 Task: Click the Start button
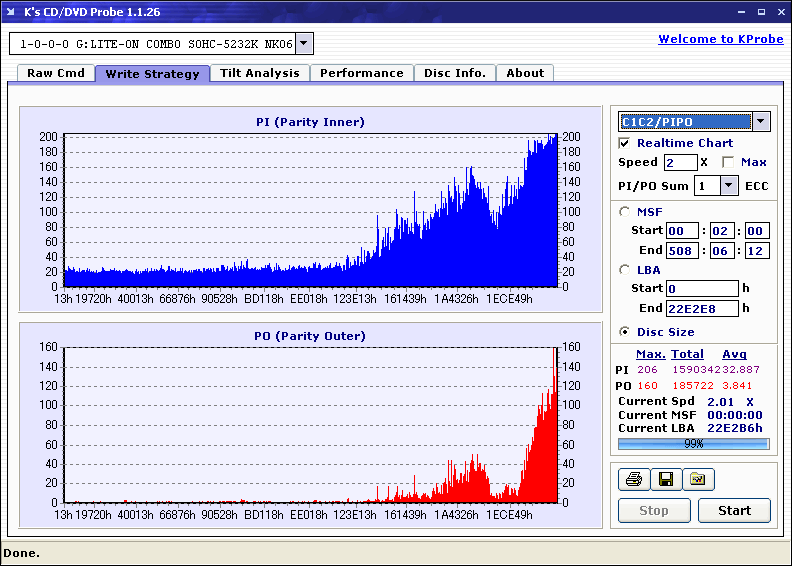734,510
